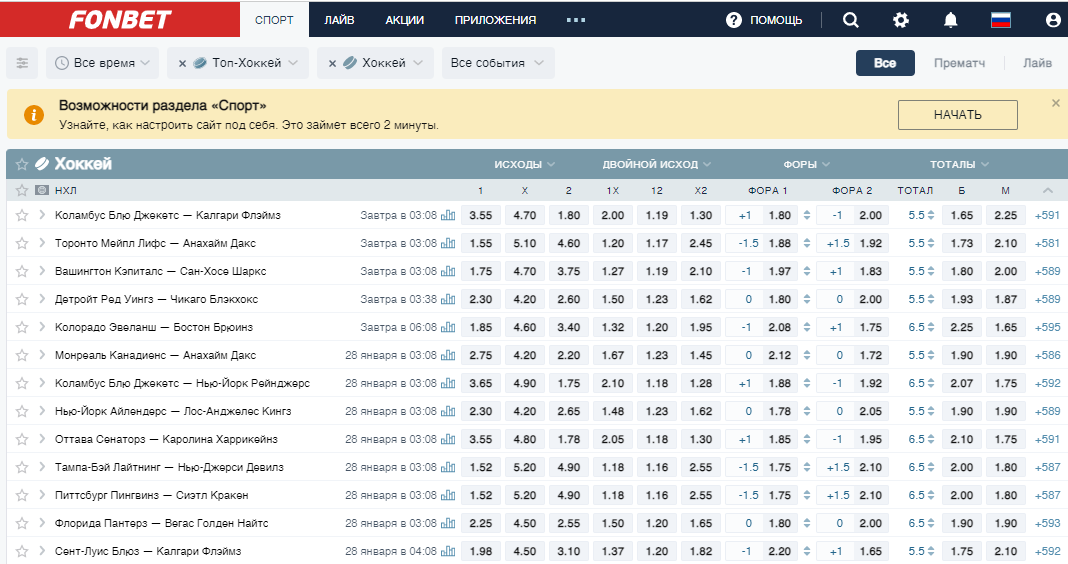Open statistics chart for Колорадо — Бостон
This screenshot has width=1068, height=564.
pos(448,327)
